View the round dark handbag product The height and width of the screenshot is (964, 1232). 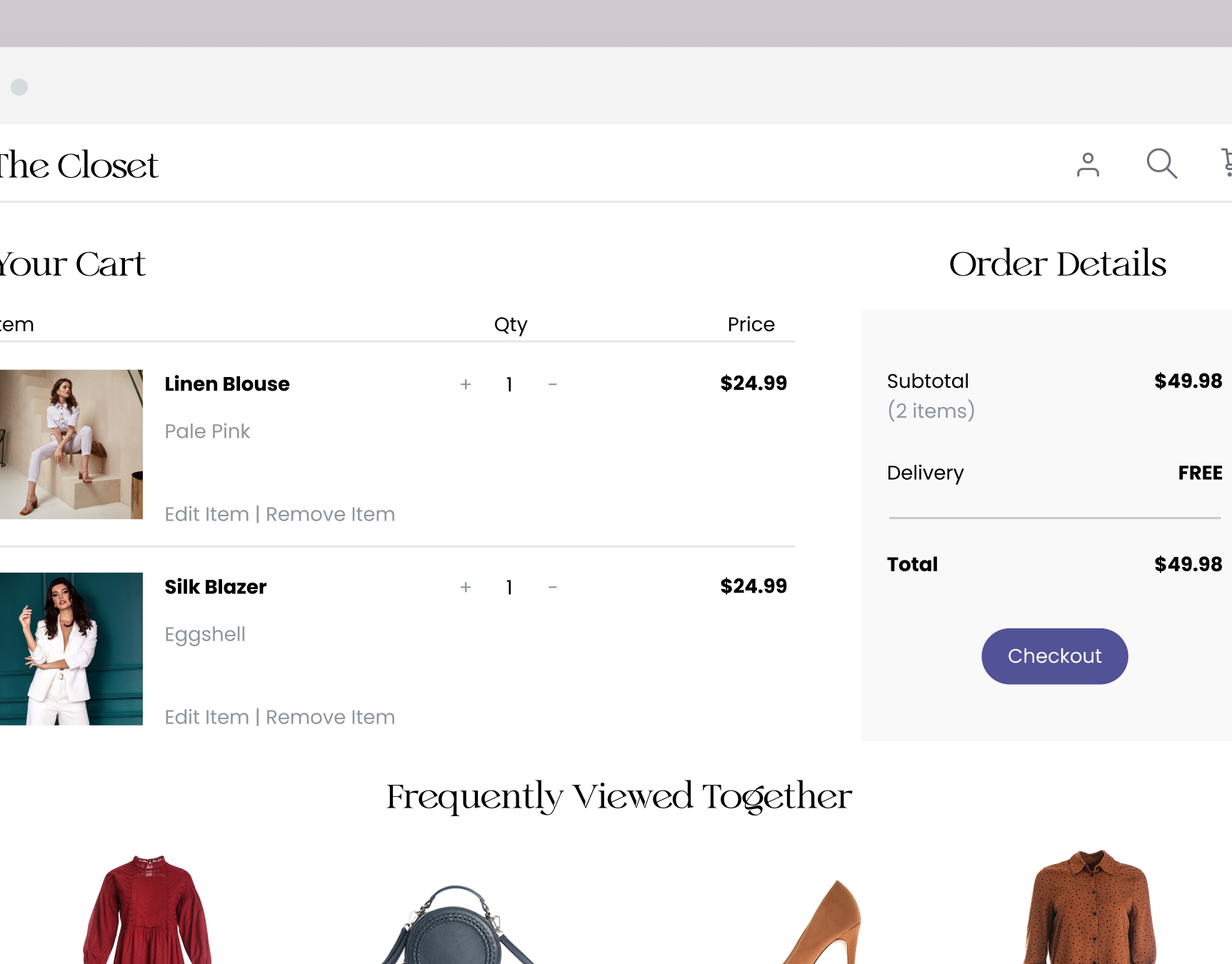click(x=457, y=925)
